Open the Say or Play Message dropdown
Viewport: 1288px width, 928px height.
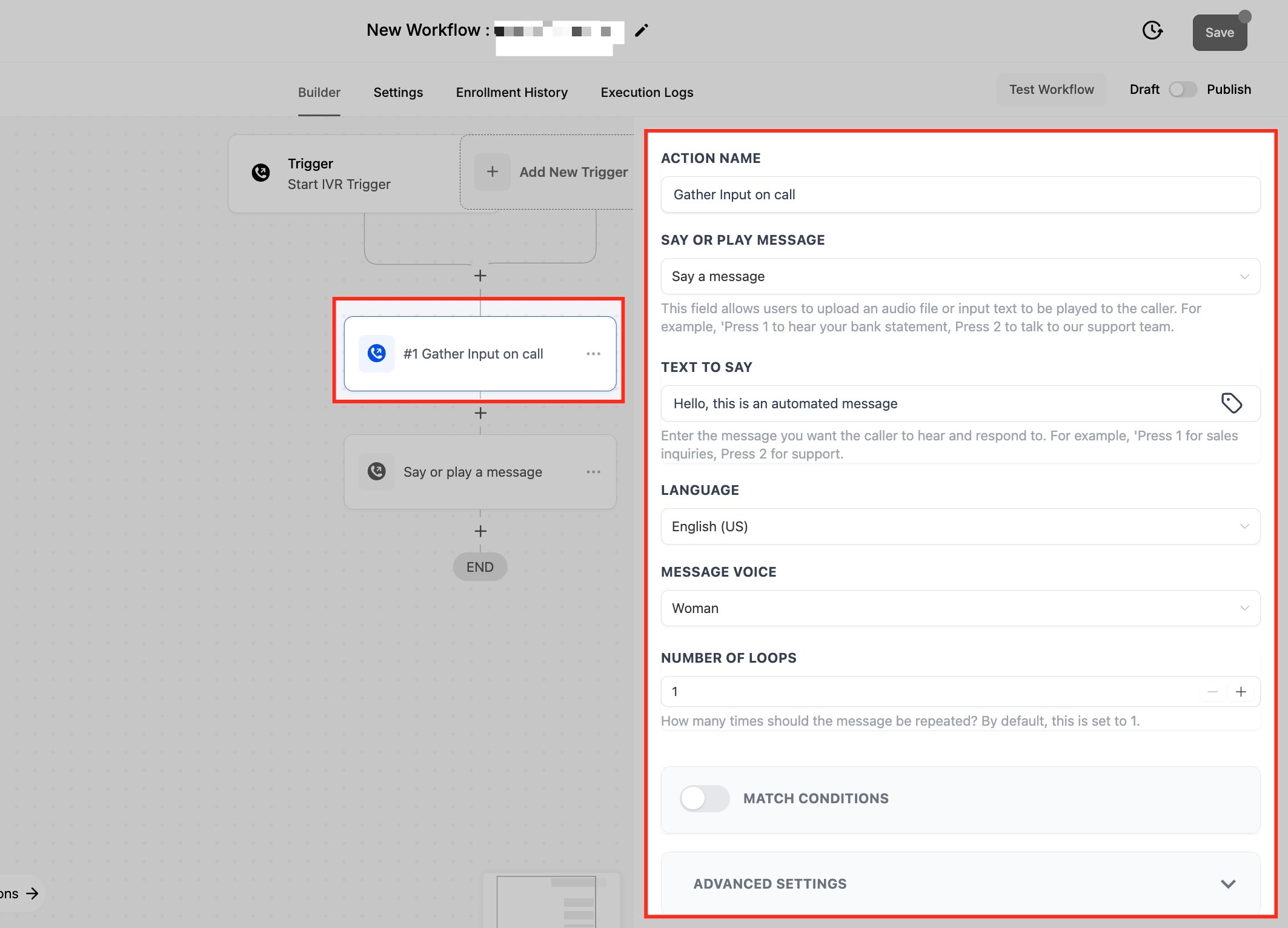(x=960, y=276)
